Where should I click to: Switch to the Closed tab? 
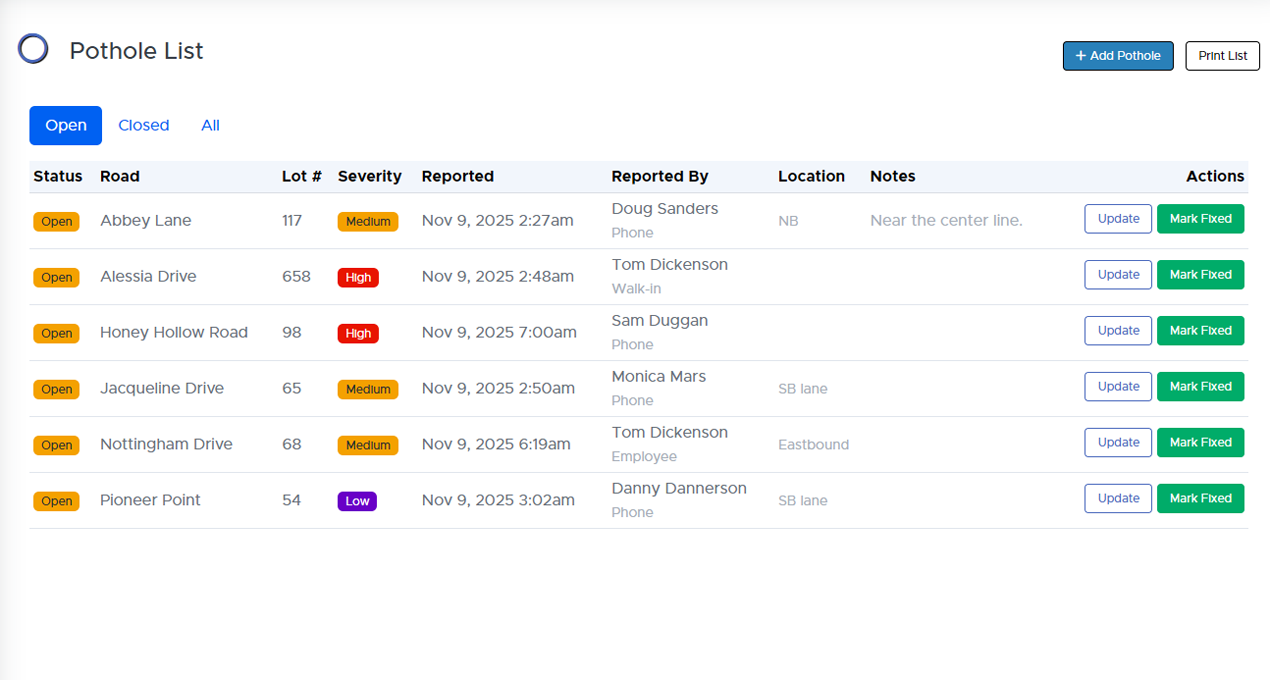click(x=143, y=126)
